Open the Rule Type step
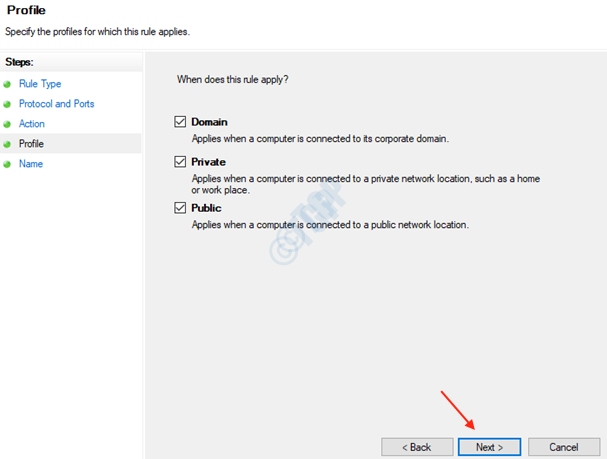Viewport: 607px width, 459px height. [x=40, y=84]
